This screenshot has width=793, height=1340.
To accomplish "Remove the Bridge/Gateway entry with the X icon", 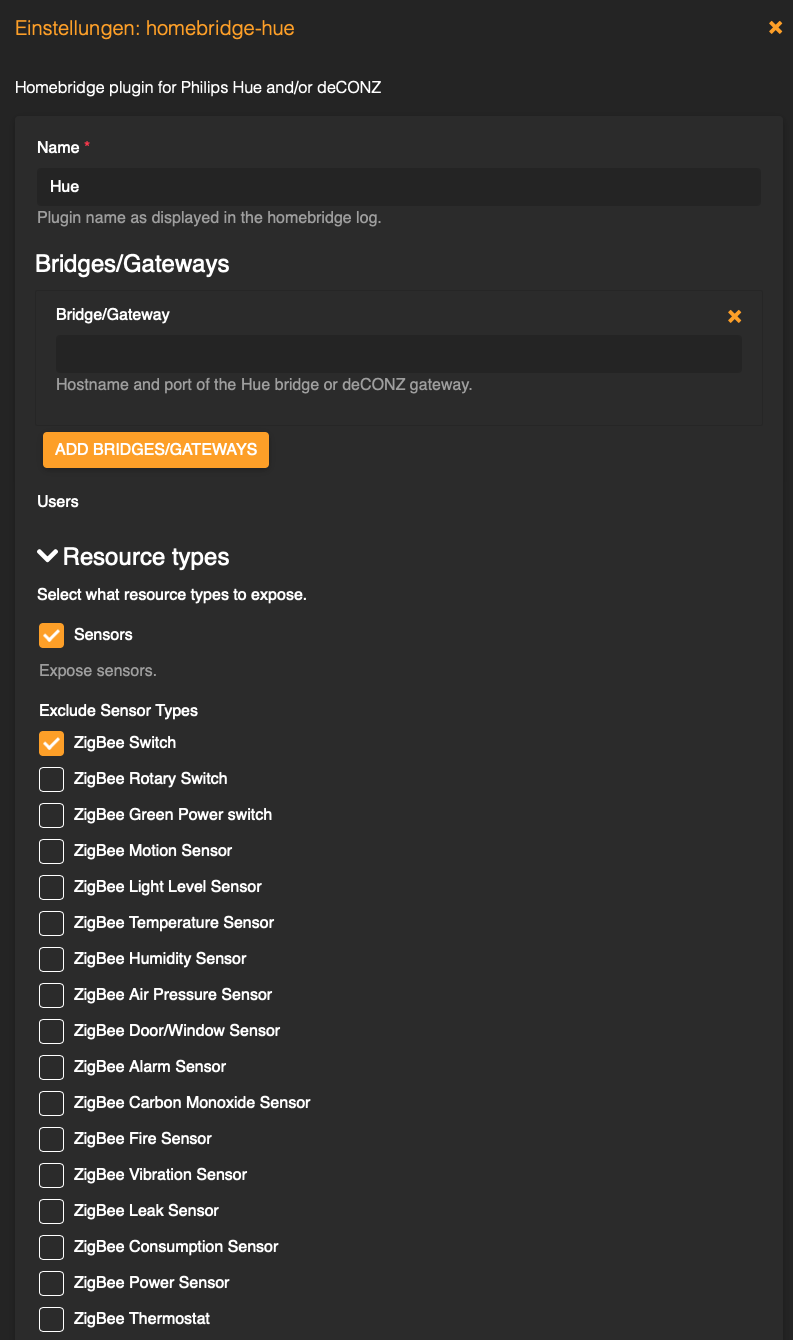I will pyautogui.click(x=734, y=316).
